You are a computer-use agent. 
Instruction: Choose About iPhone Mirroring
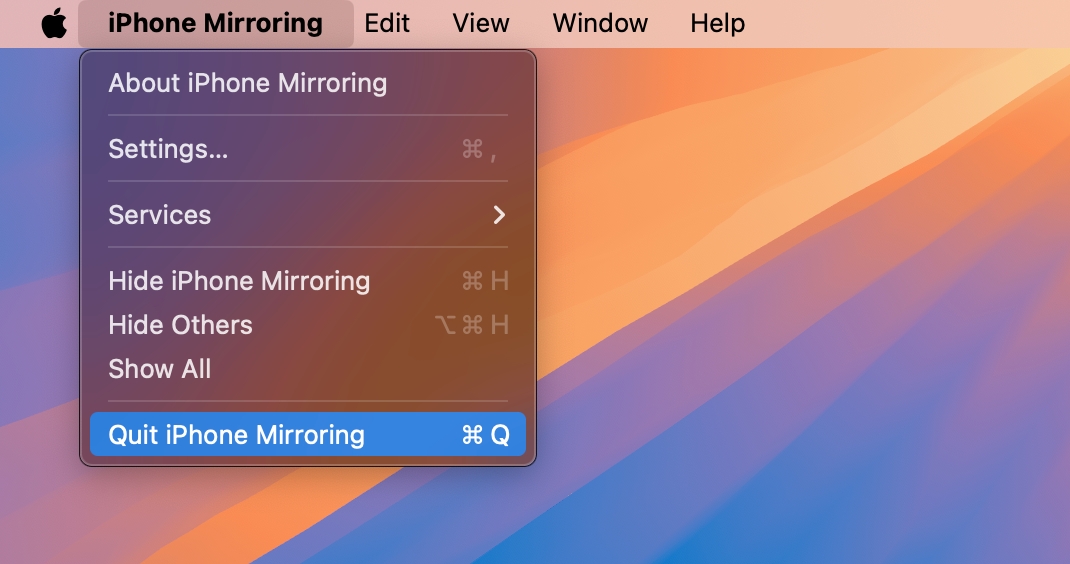click(308, 83)
